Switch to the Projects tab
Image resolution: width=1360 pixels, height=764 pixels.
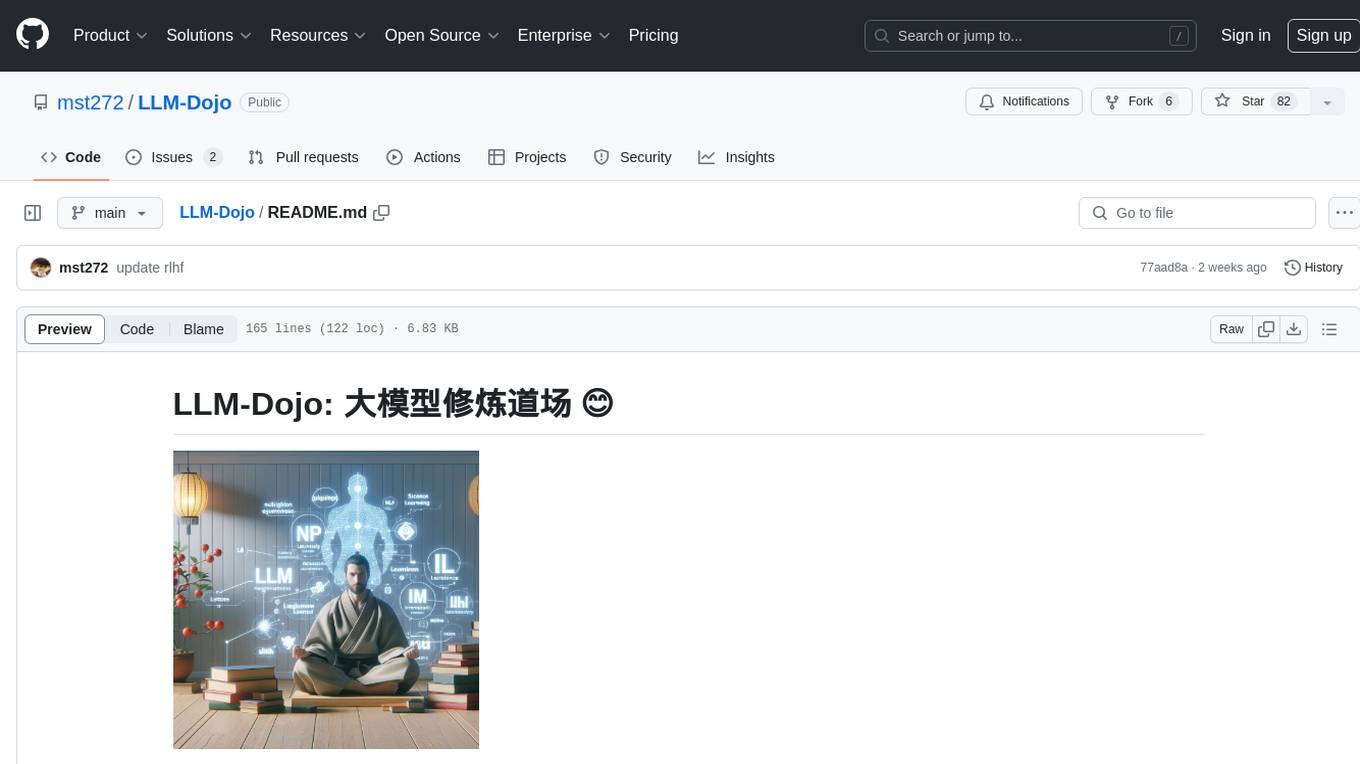527,157
